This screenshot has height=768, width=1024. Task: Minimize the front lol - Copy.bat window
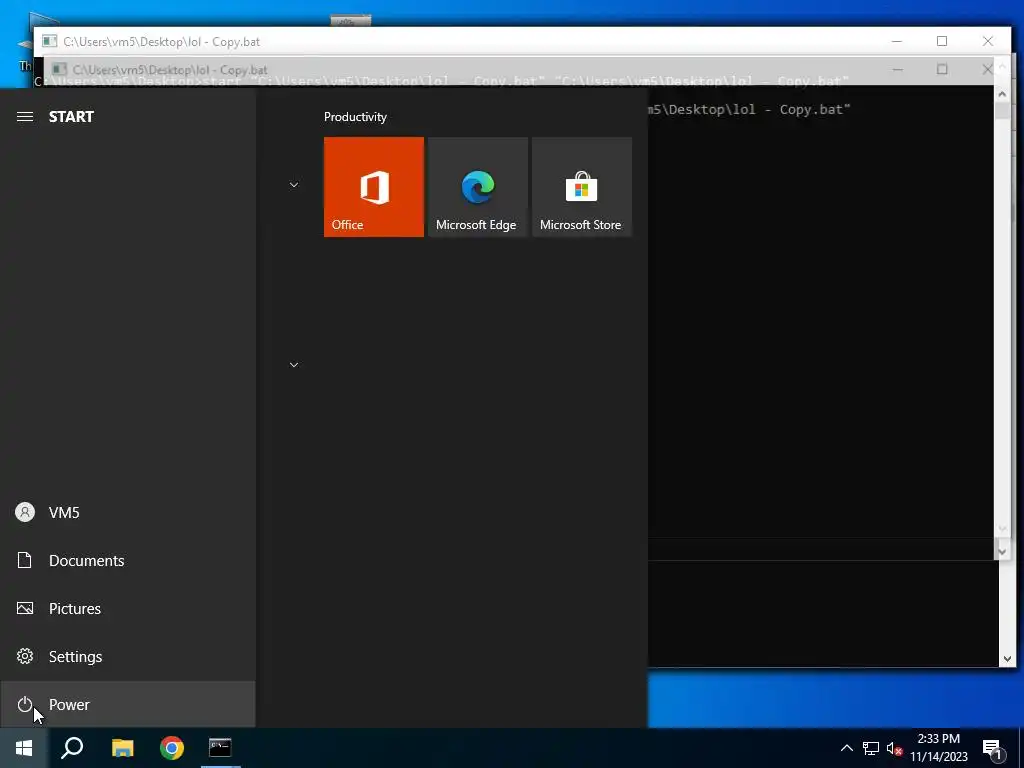[897, 41]
